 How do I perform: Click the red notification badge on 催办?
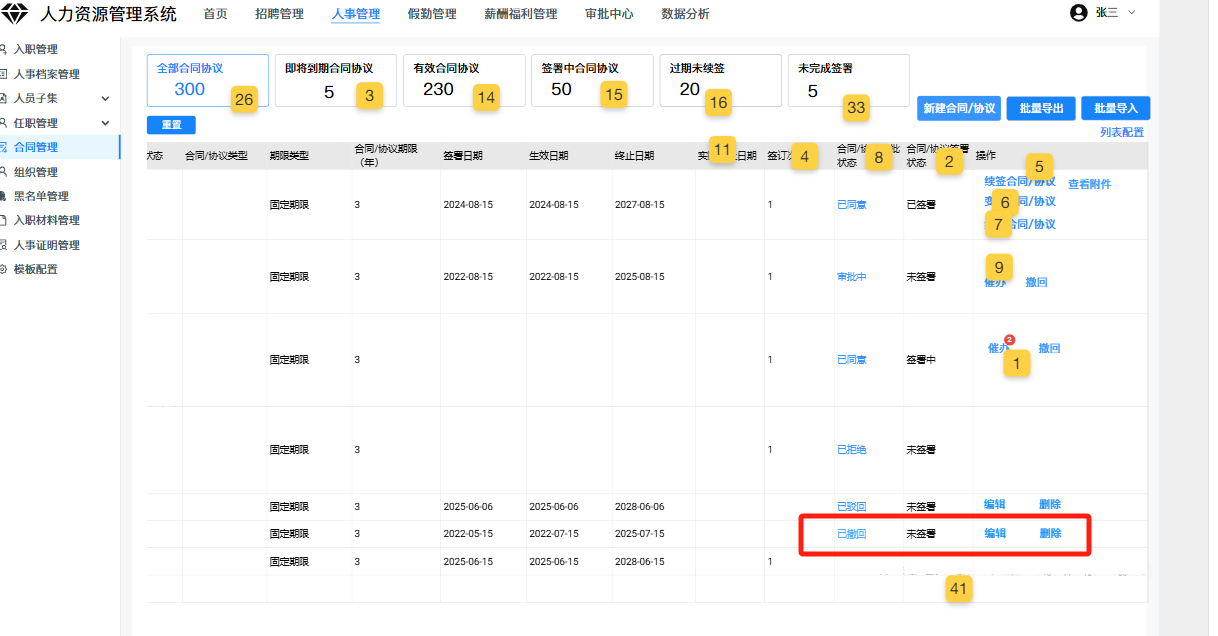[x=1009, y=339]
